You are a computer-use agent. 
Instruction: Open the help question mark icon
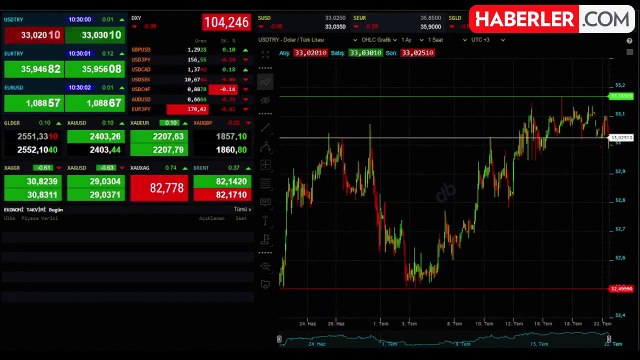pos(629,40)
